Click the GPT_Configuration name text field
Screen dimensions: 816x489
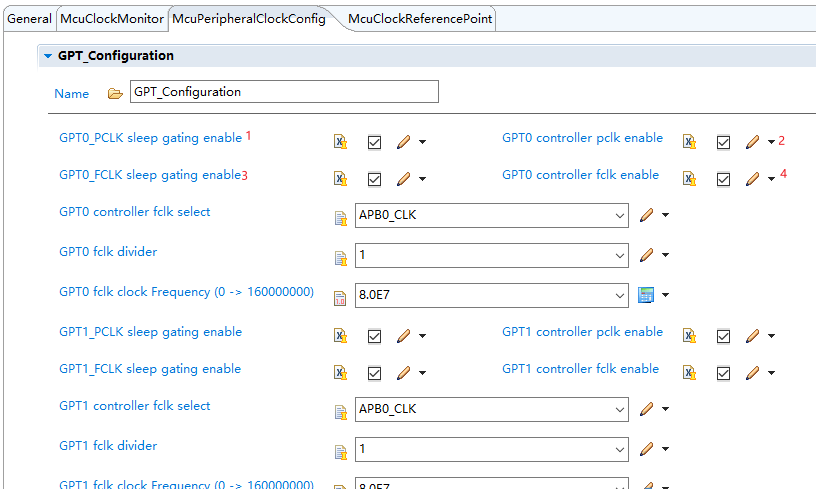(285, 92)
